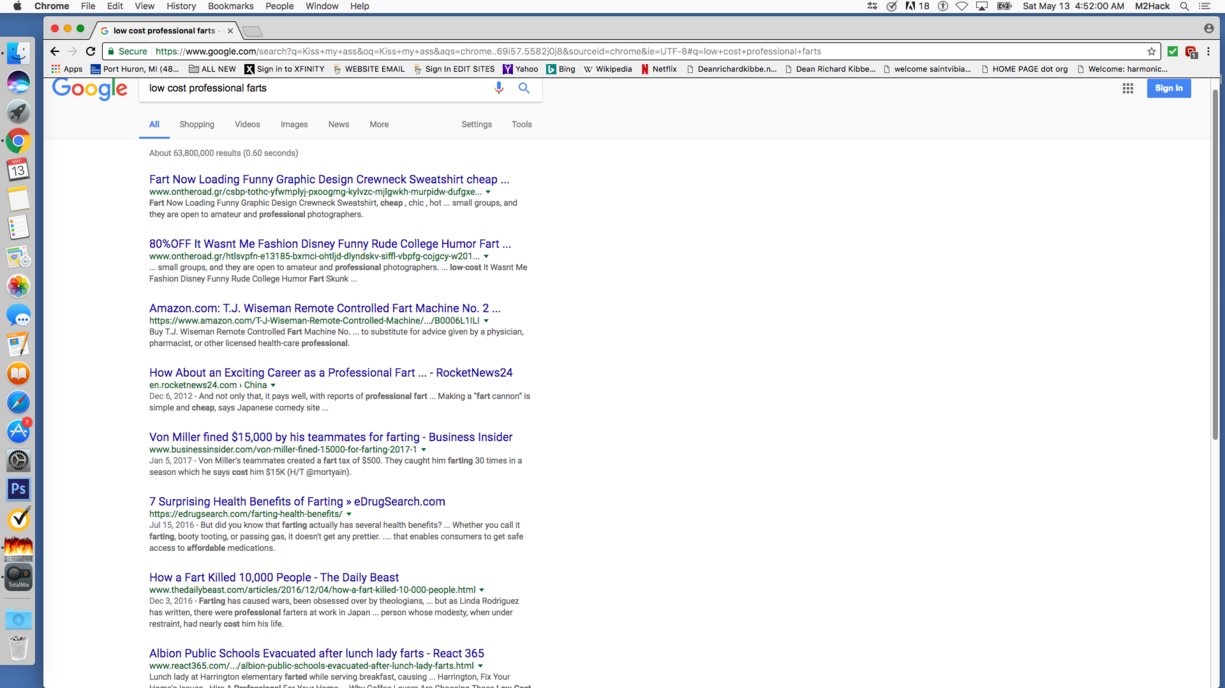Image resolution: width=1225 pixels, height=688 pixels.
Task: Open the History menu in menu bar
Action: [x=181, y=6]
